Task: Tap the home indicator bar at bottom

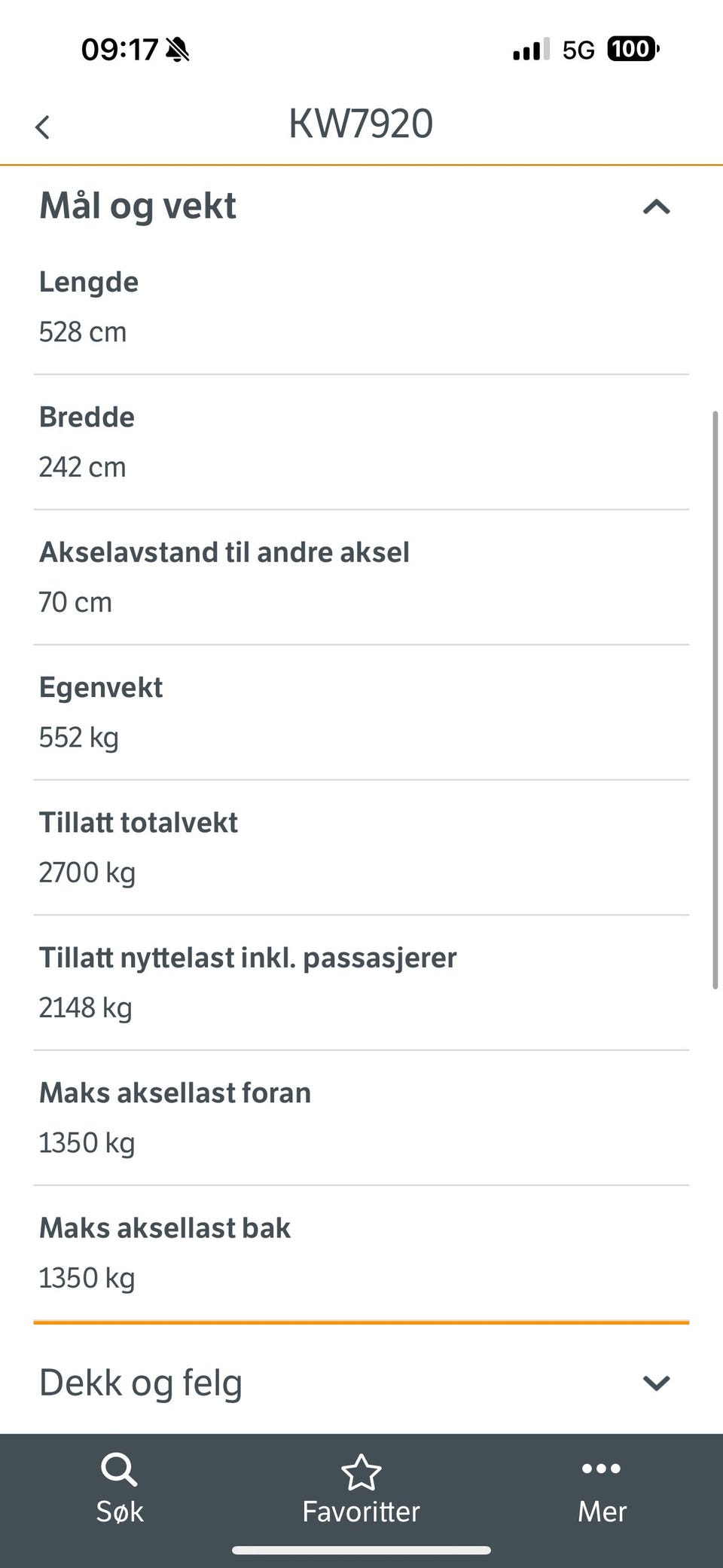Action: point(361,1550)
